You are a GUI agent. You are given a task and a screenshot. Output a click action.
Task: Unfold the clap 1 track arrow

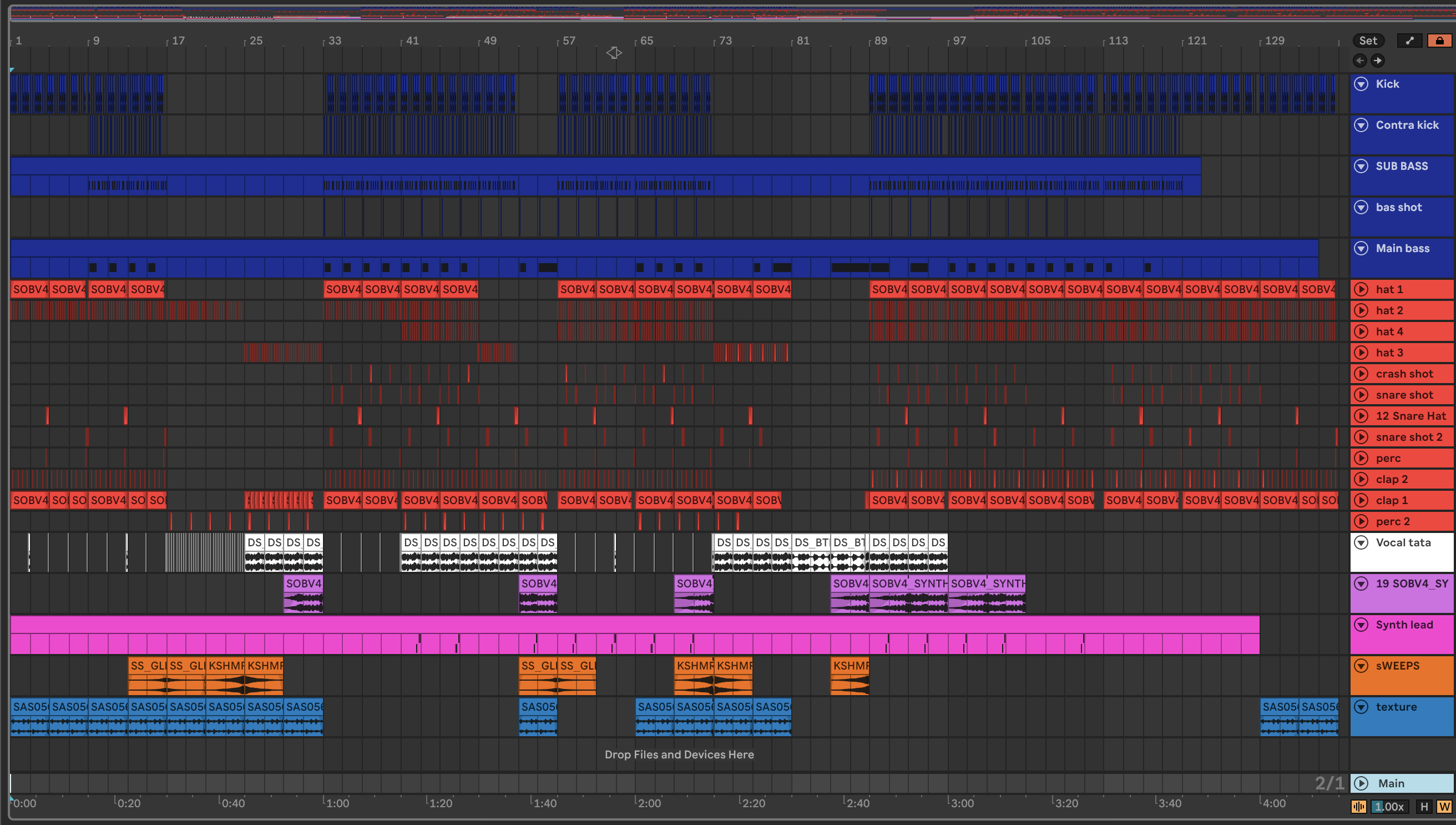coord(1362,500)
